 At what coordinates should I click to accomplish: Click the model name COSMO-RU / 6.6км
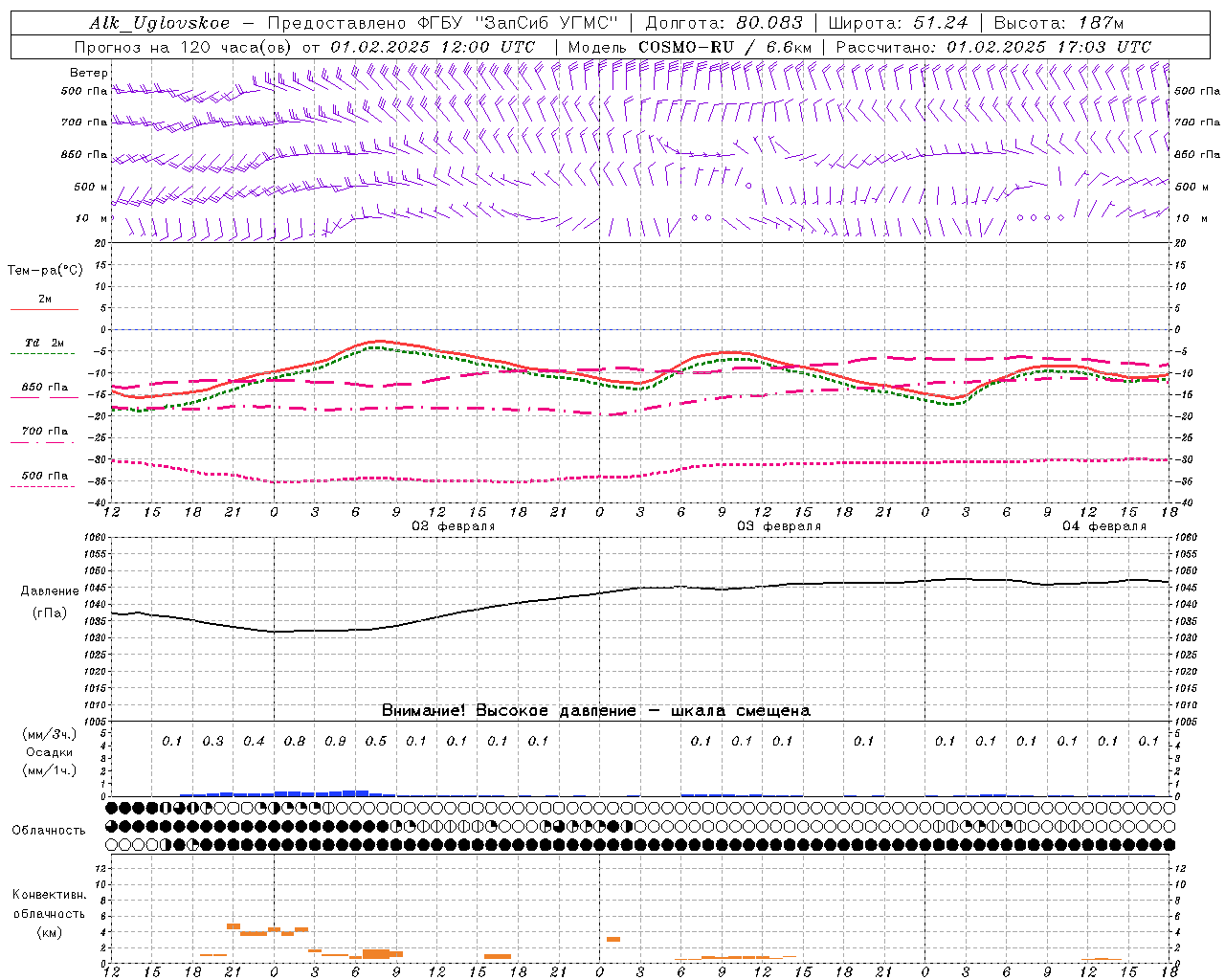pos(724,47)
